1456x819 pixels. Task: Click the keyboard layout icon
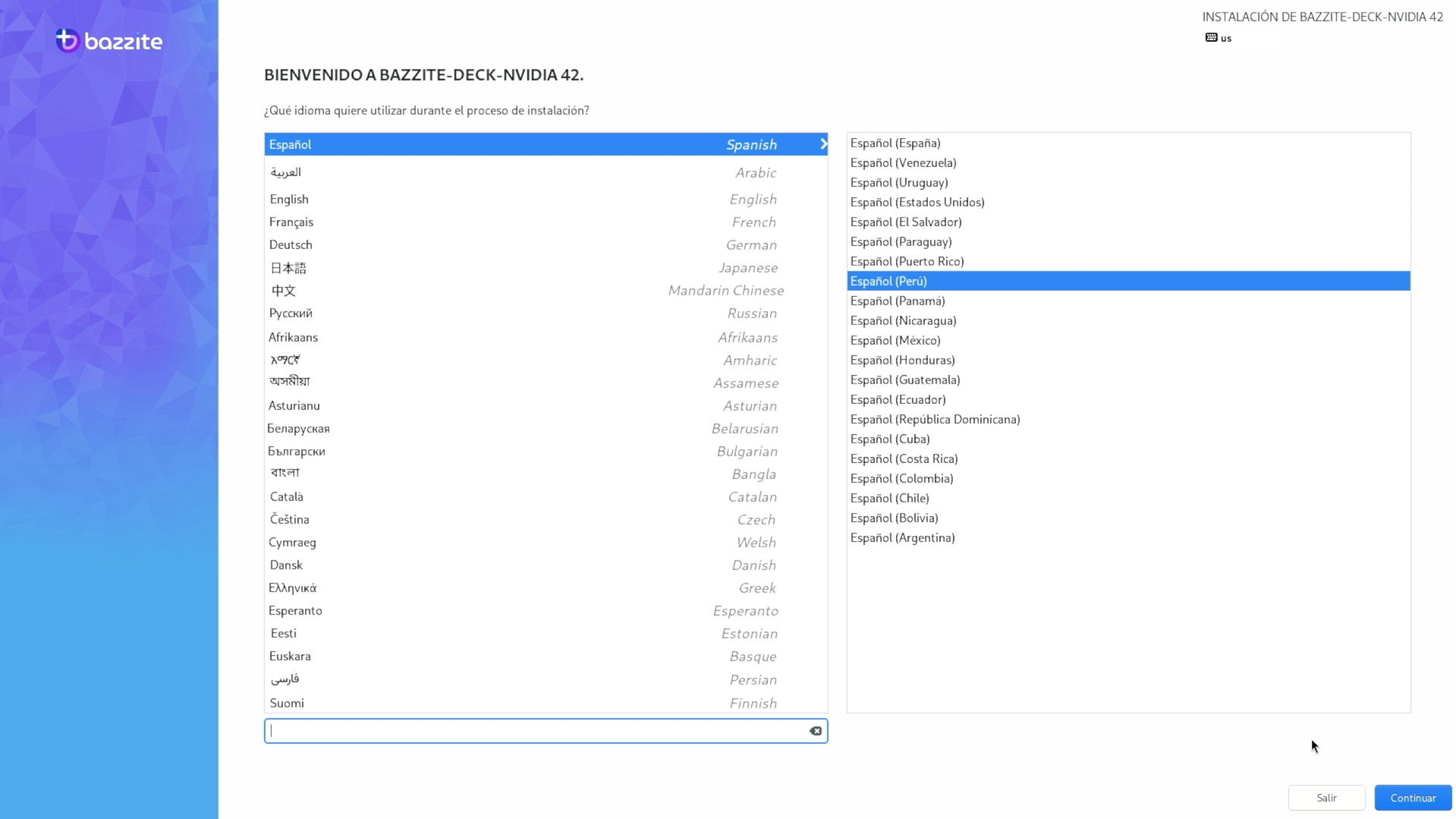[x=1211, y=38]
